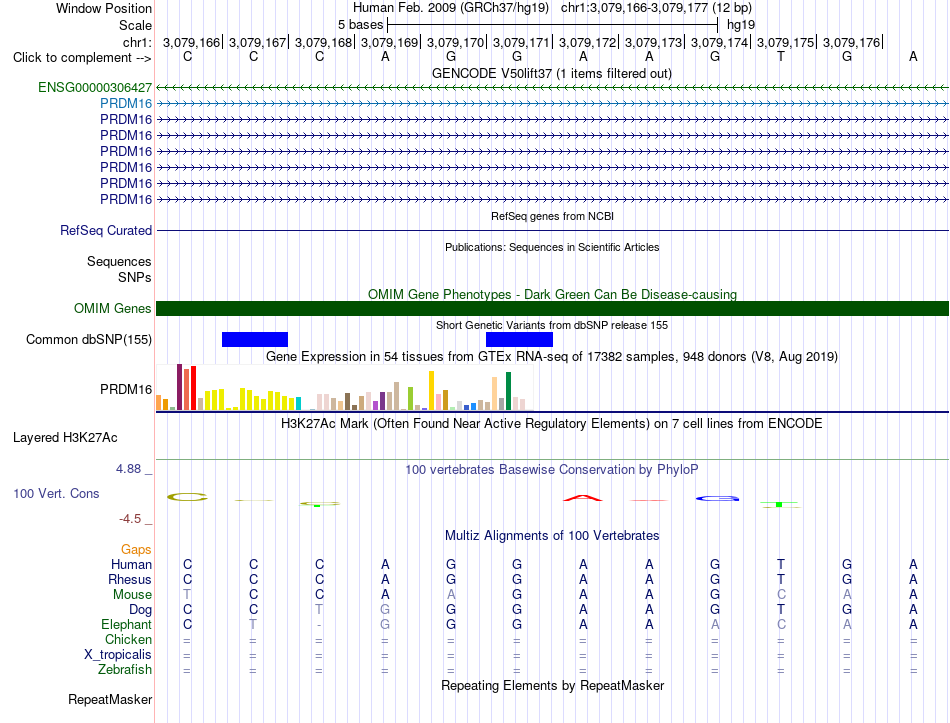Click coordinate label 3,079,176
The image size is (950, 723).
tap(851, 42)
